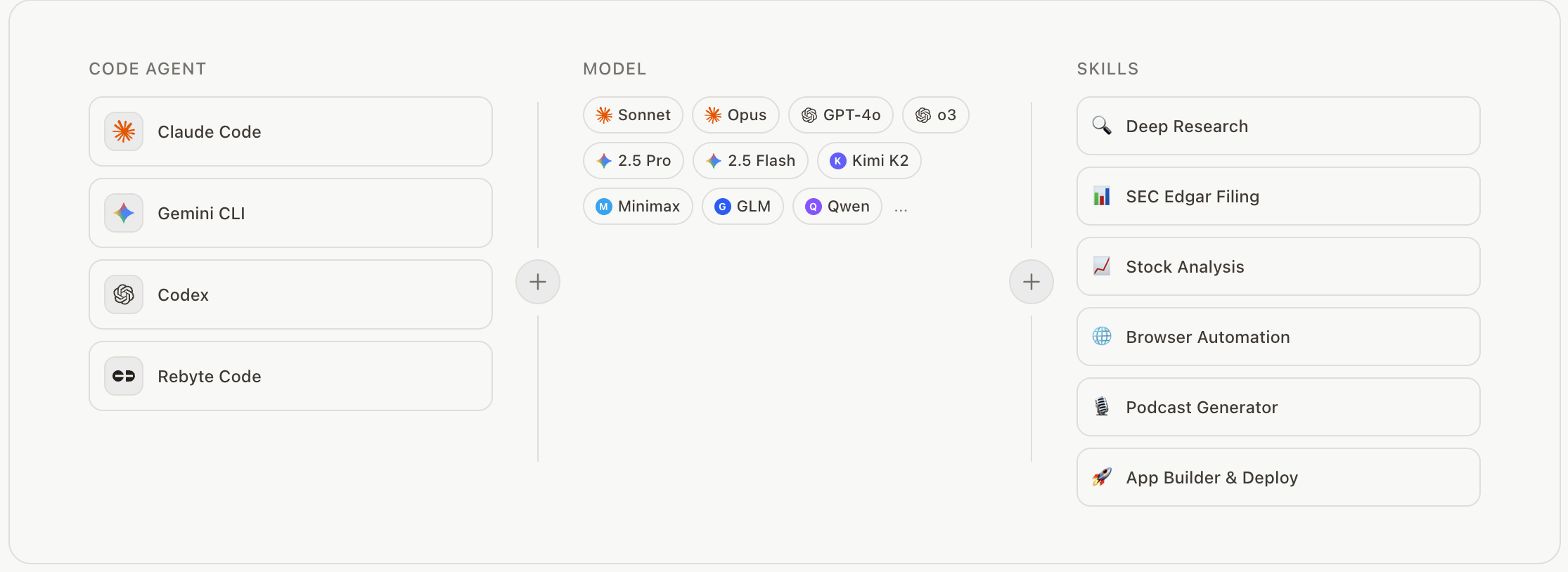The image size is (1568, 572).
Task: Select the 2.5 Flash model
Action: pos(750,160)
